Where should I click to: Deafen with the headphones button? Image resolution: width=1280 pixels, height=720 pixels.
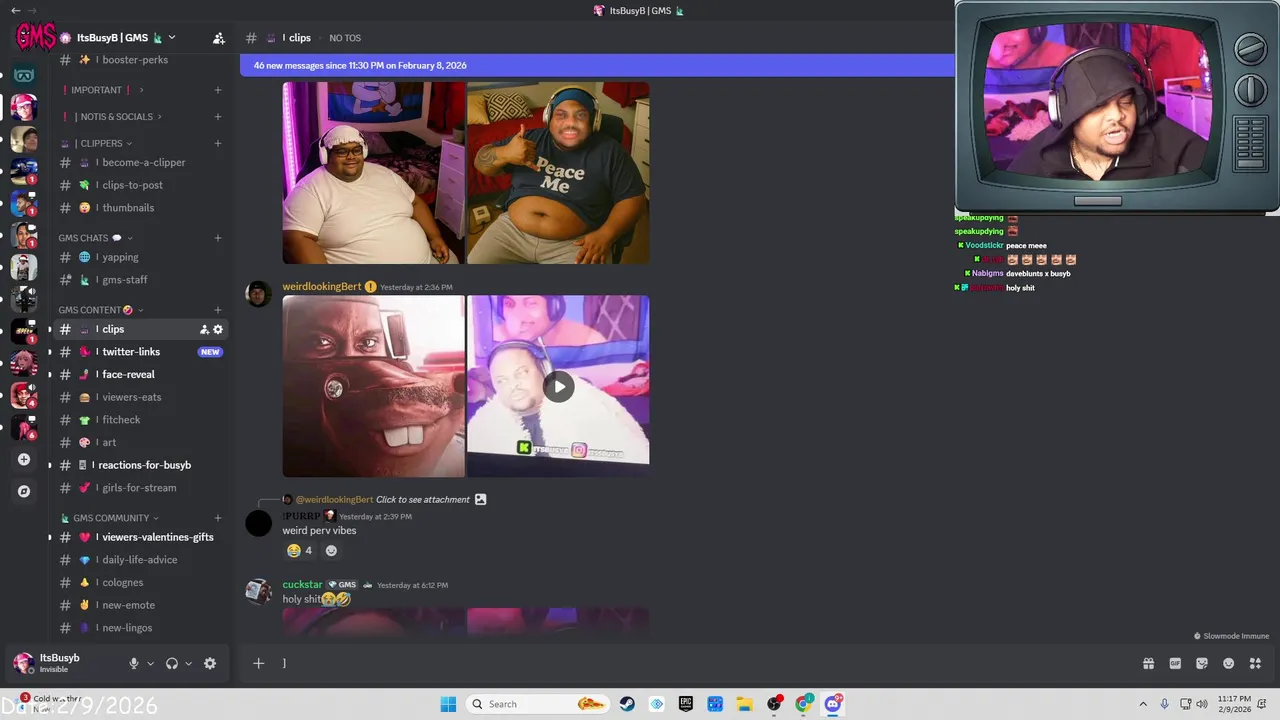coord(172,663)
